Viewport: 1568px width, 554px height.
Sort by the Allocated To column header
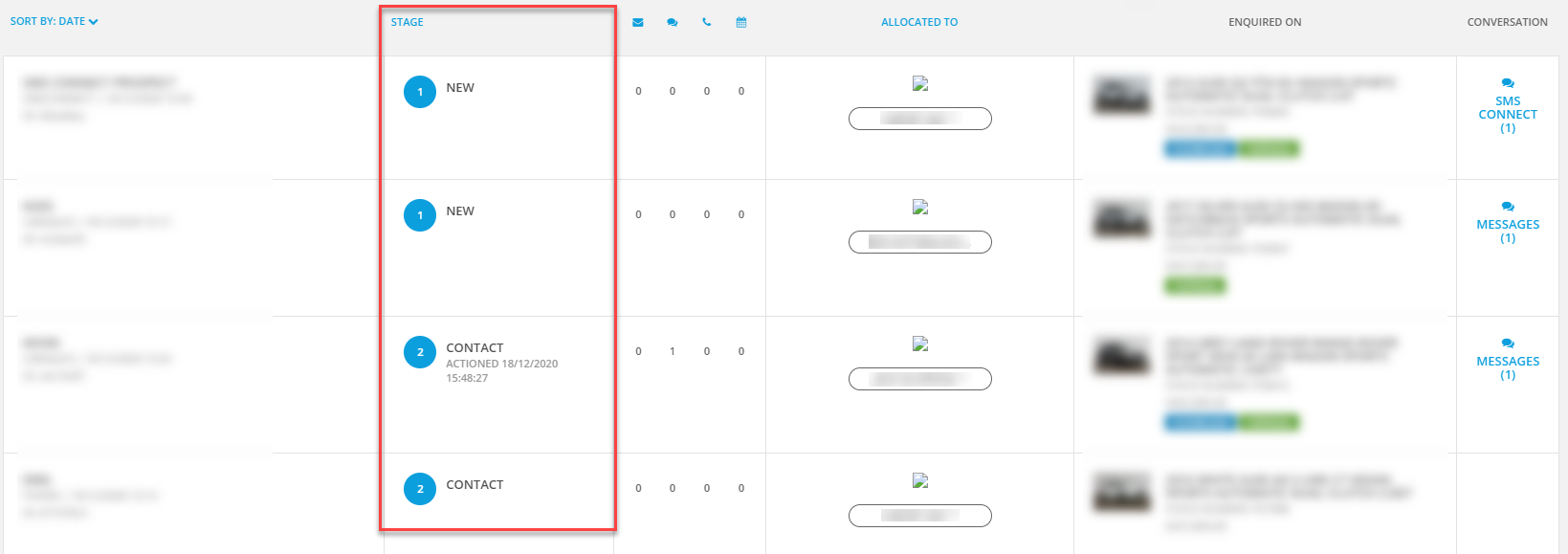pyautogui.click(x=918, y=22)
